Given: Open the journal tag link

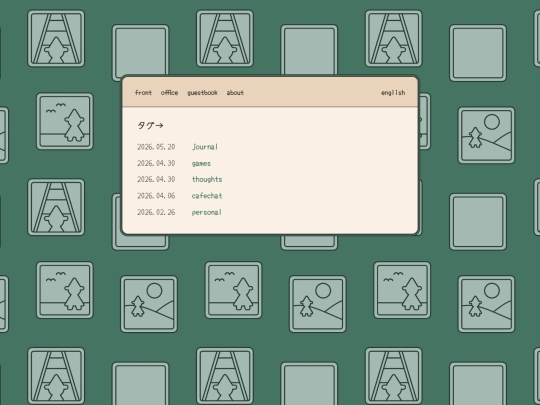Looking at the screenshot, I should tap(205, 147).
